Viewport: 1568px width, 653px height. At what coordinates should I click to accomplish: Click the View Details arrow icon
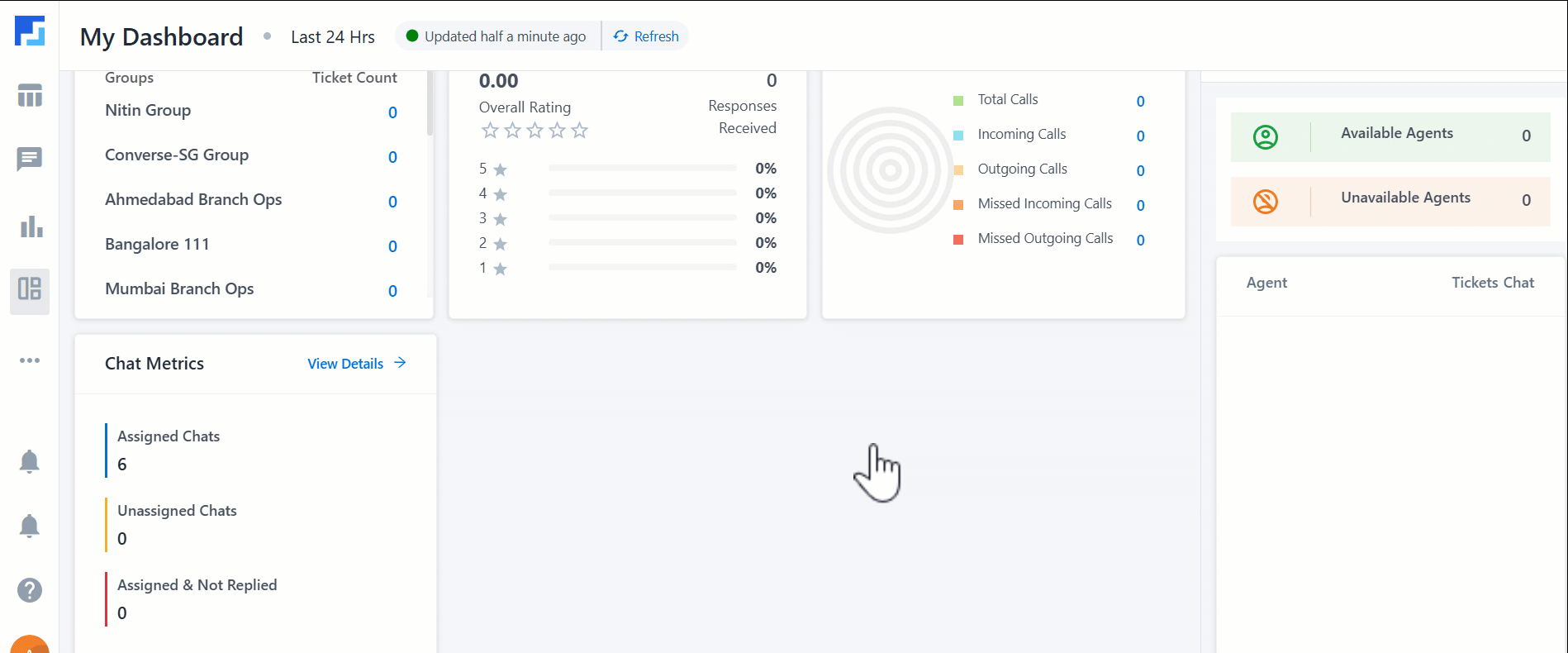click(x=400, y=363)
